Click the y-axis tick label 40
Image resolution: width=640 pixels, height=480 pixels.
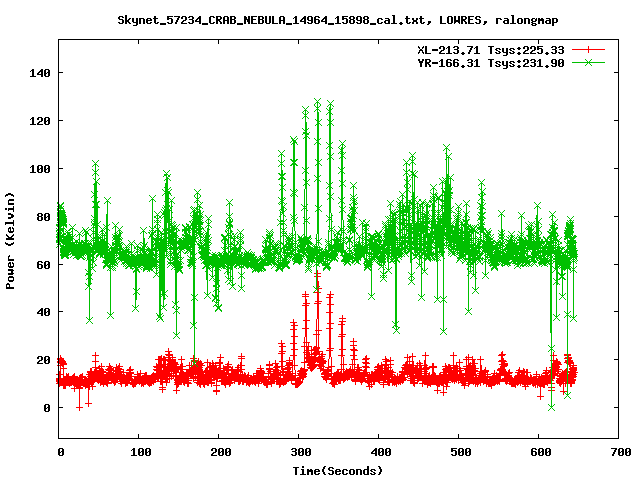pyautogui.click(x=43, y=312)
